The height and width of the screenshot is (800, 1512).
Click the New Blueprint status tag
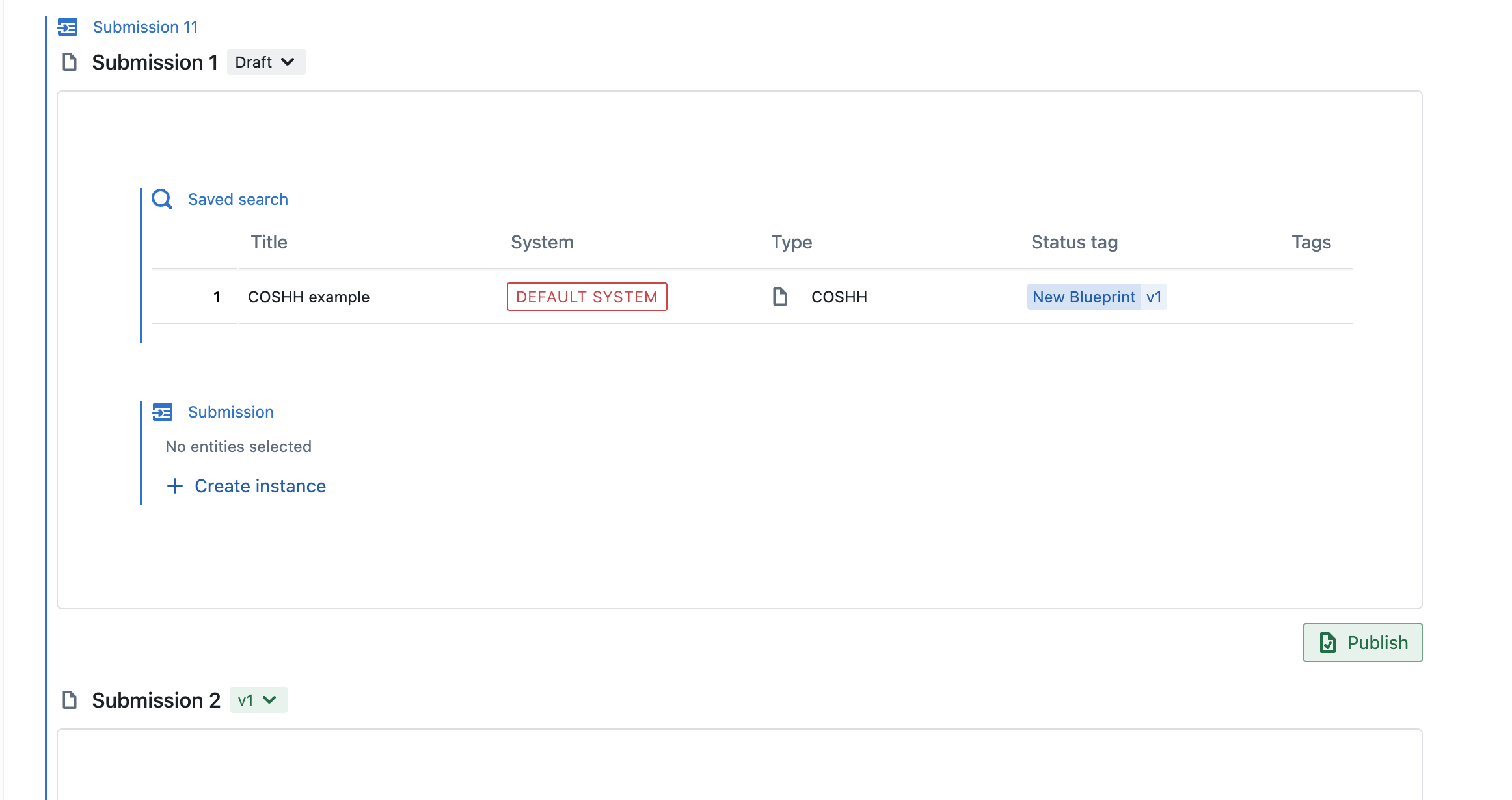click(1083, 297)
